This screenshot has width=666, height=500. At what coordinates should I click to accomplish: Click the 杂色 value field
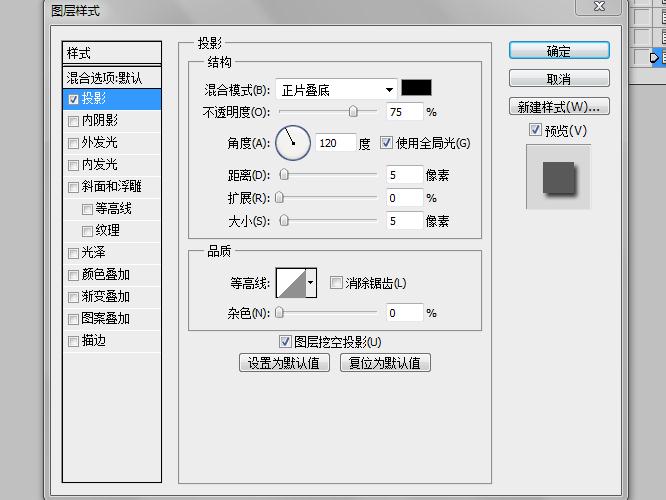coord(405,313)
